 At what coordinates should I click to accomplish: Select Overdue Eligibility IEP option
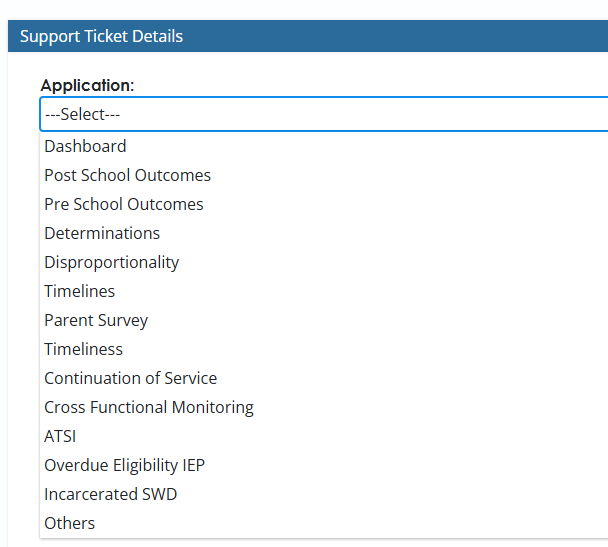pyautogui.click(x=124, y=465)
